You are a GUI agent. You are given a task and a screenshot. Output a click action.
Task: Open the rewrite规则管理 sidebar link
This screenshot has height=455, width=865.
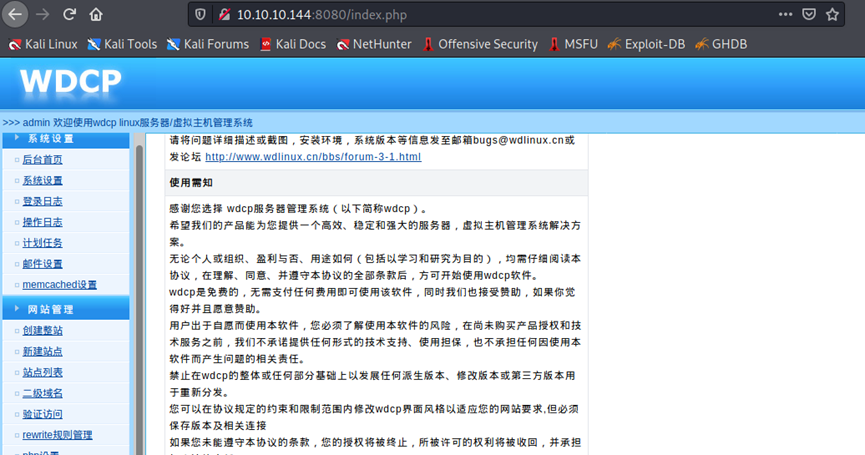[x=57, y=435]
